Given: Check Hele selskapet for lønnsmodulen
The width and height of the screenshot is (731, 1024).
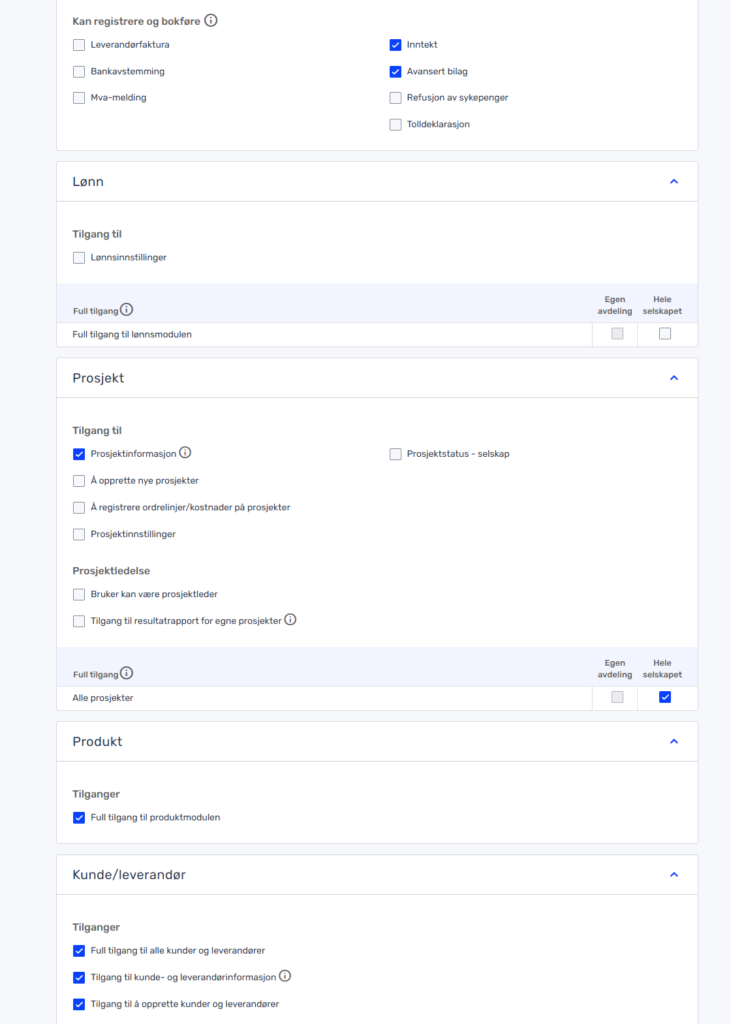Looking at the screenshot, I should coord(665,334).
